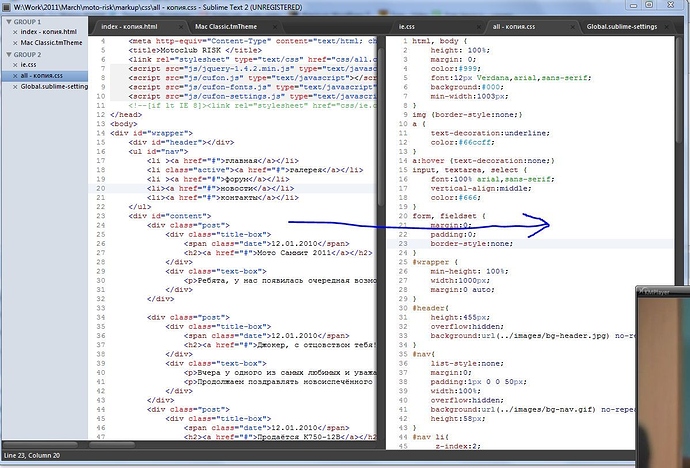
Task: Close index - копия.html from the sidebar list
Action: coord(14,32)
